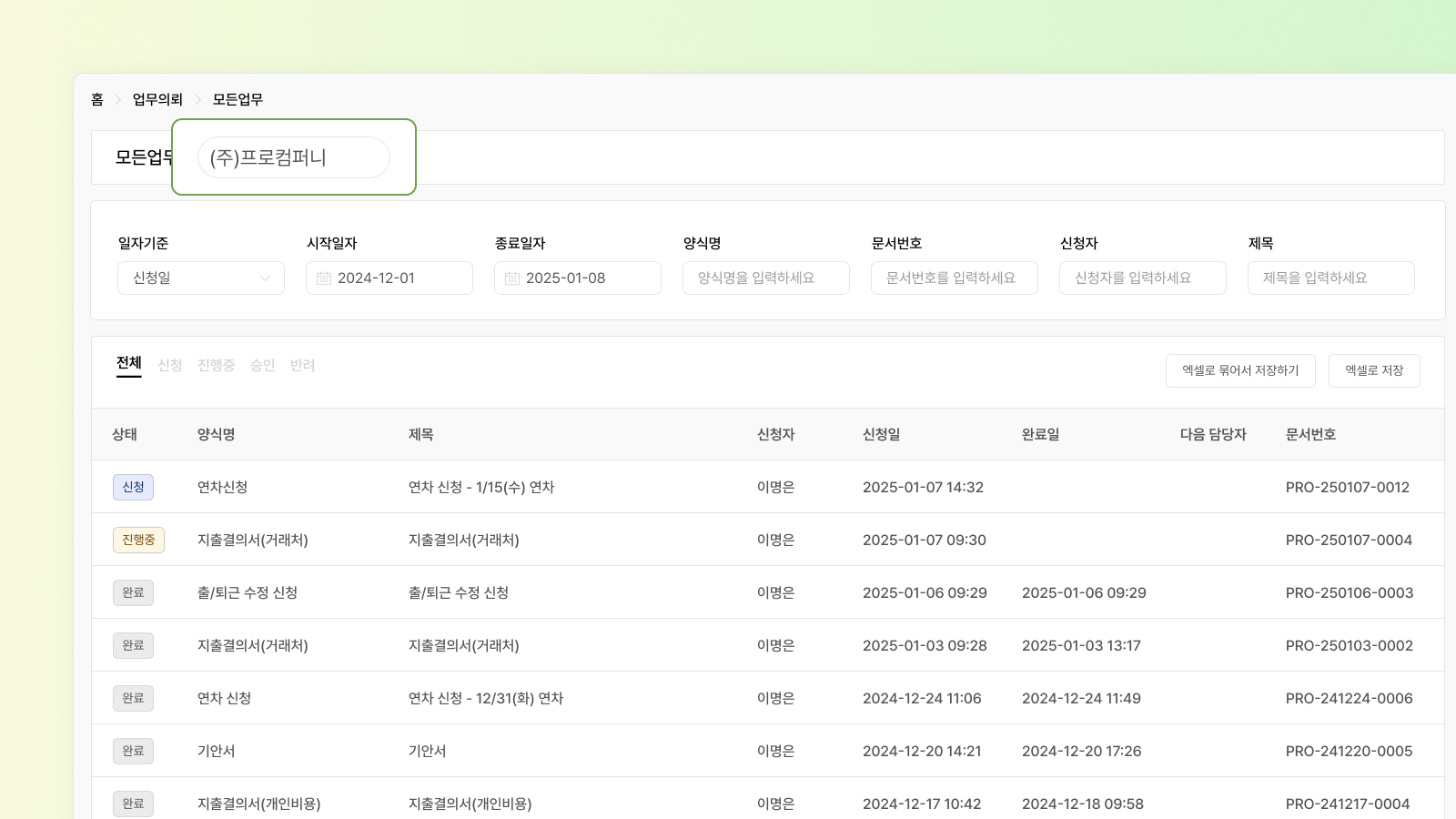The width and height of the screenshot is (1456, 819).
Task: Open document PRO-241220-0005
Action: click(x=1350, y=751)
